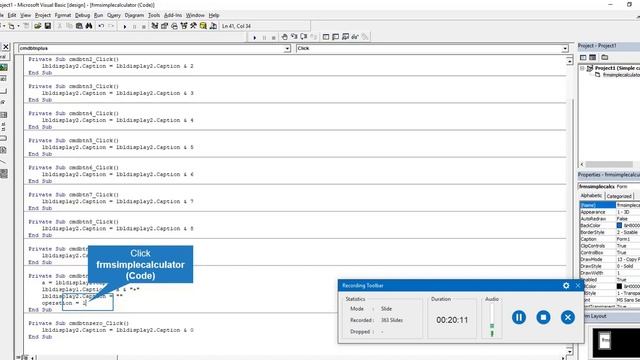Toggle breakpoint with the hand icon
640x360 pixels.
point(284,37)
